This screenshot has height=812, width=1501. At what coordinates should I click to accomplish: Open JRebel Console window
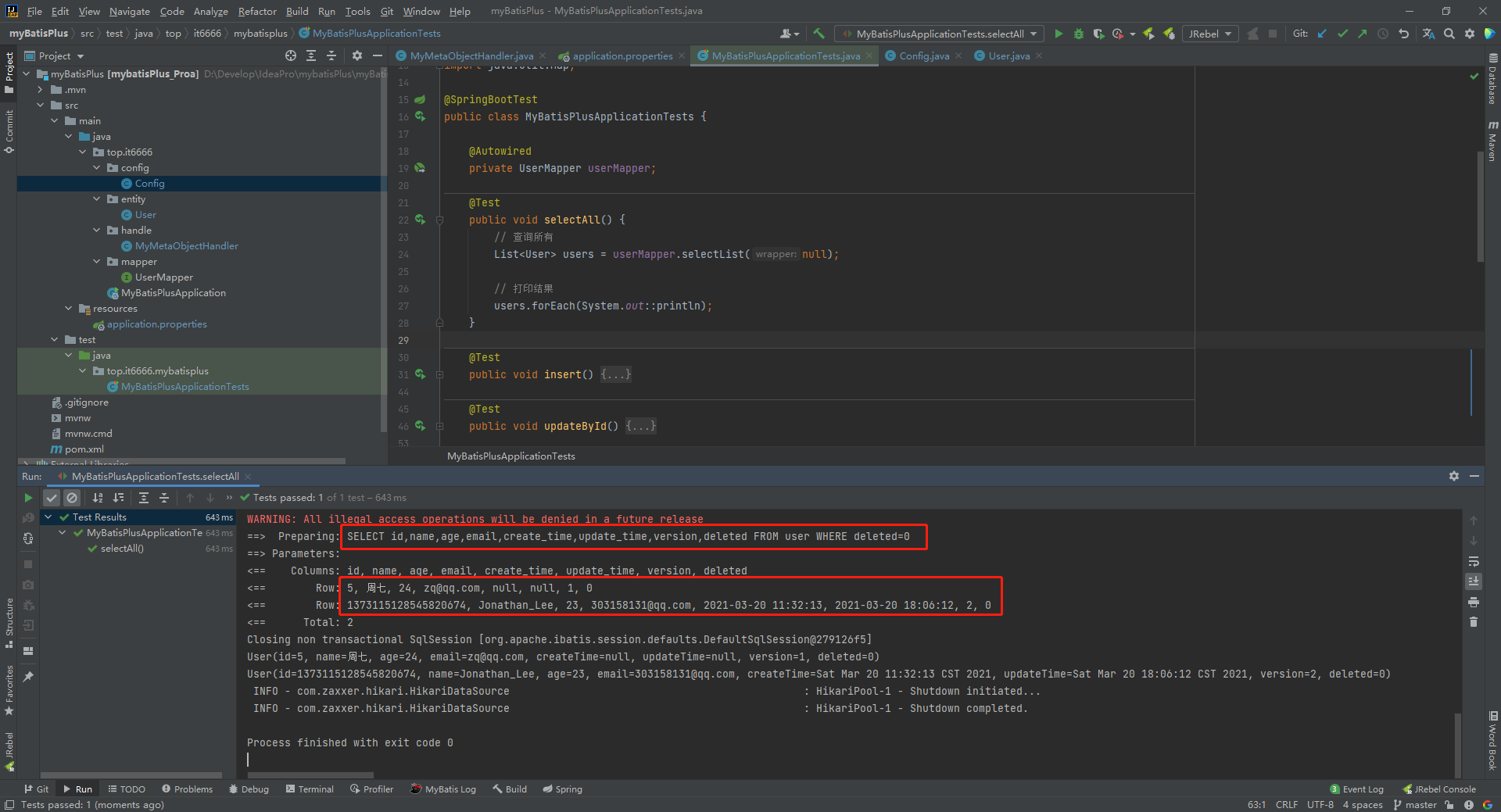click(x=1439, y=789)
